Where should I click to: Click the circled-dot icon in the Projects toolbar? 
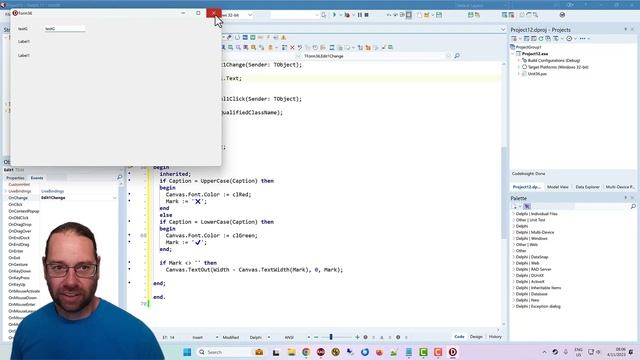click(569, 39)
